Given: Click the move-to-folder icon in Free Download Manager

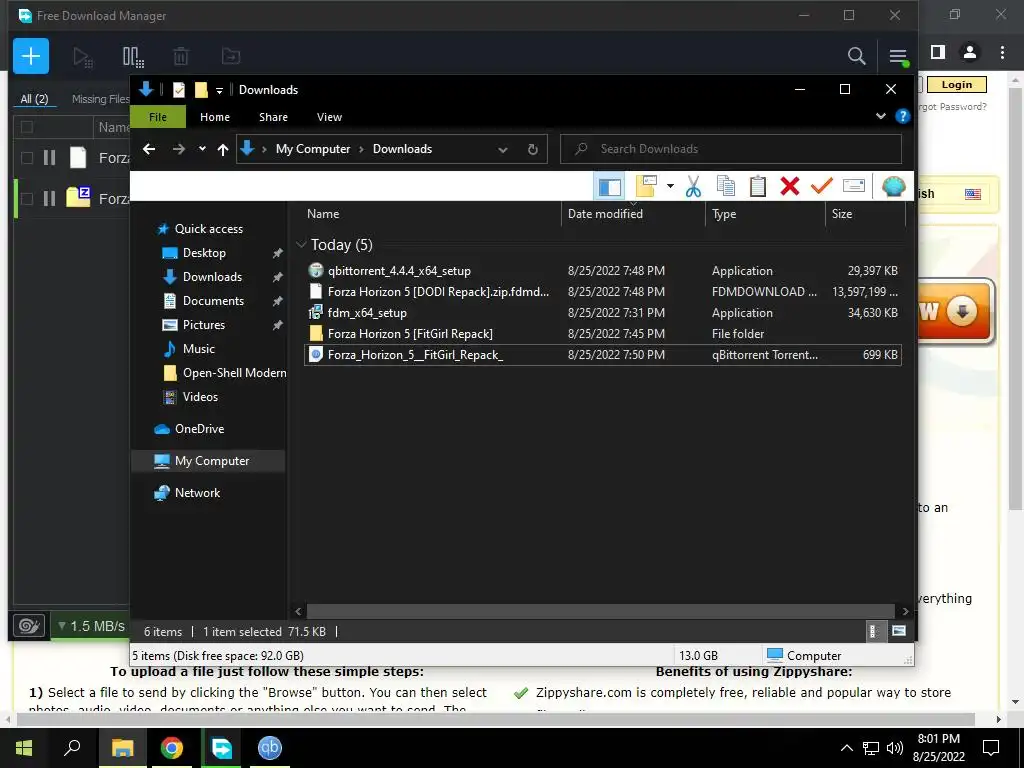Looking at the screenshot, I should pos(231,56).
